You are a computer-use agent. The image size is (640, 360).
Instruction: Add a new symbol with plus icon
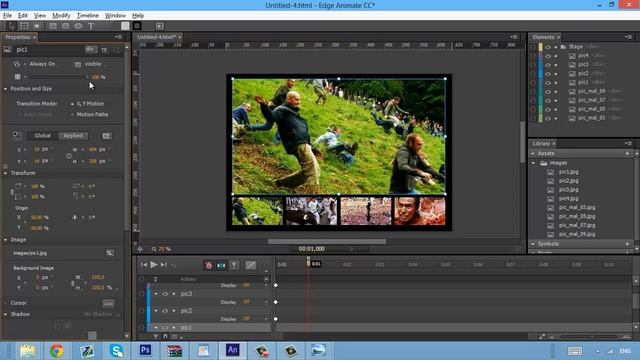pos(627,244)
